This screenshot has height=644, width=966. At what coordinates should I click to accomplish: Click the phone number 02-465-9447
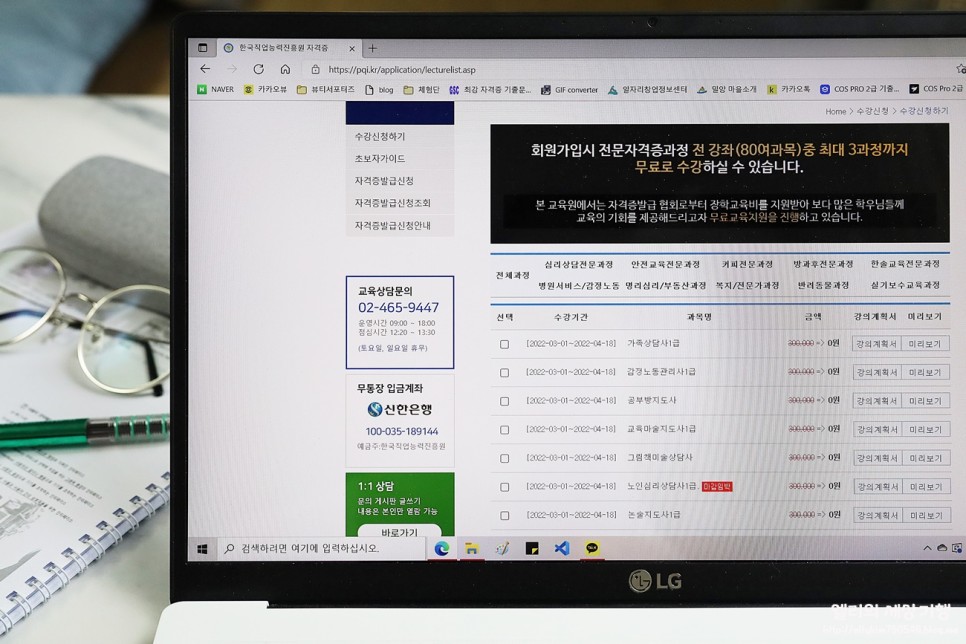[399, 308]
